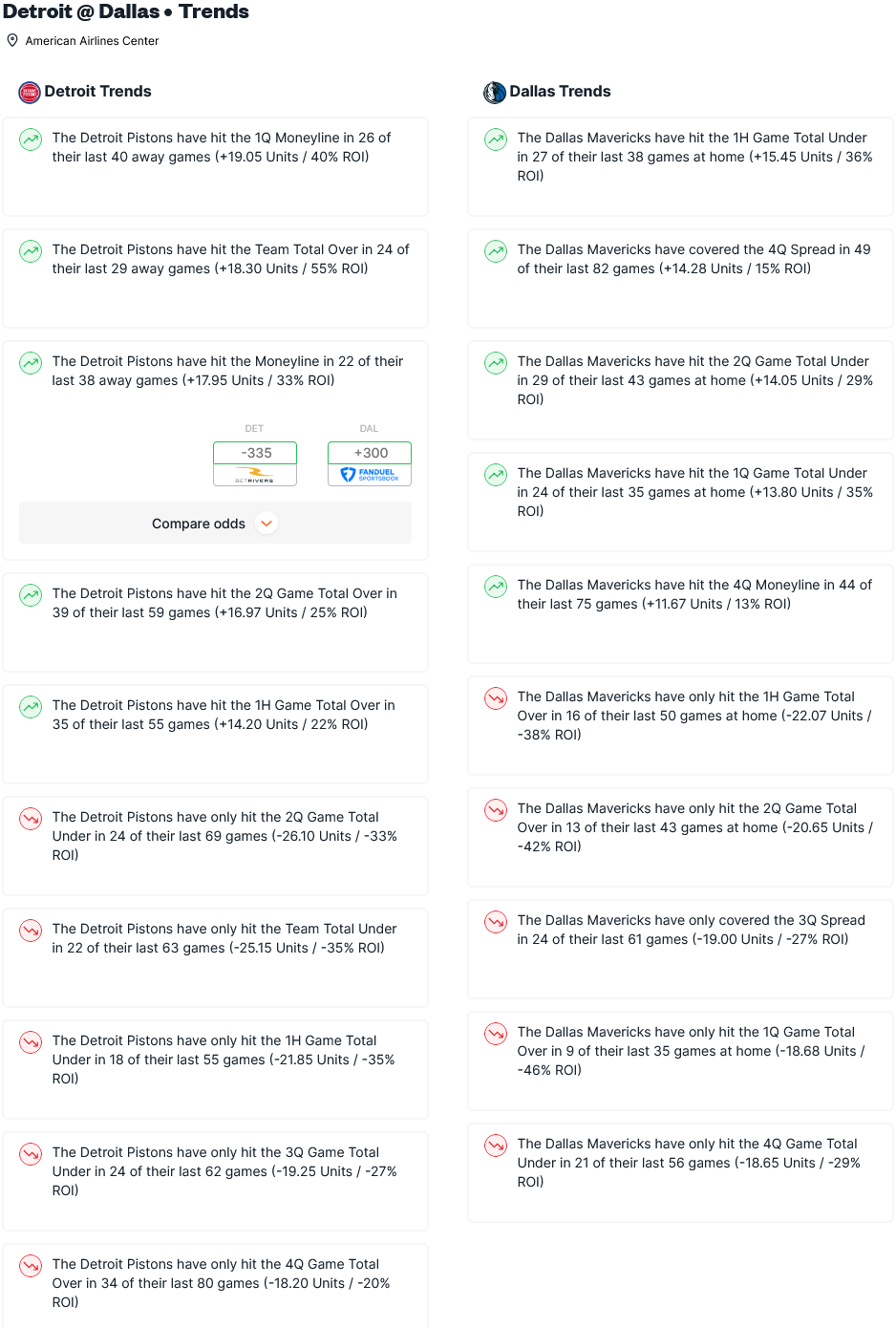Open the Detroit Trends heading
The height and width of the screenshot is (1328, 896).
[x=97, y=92]
